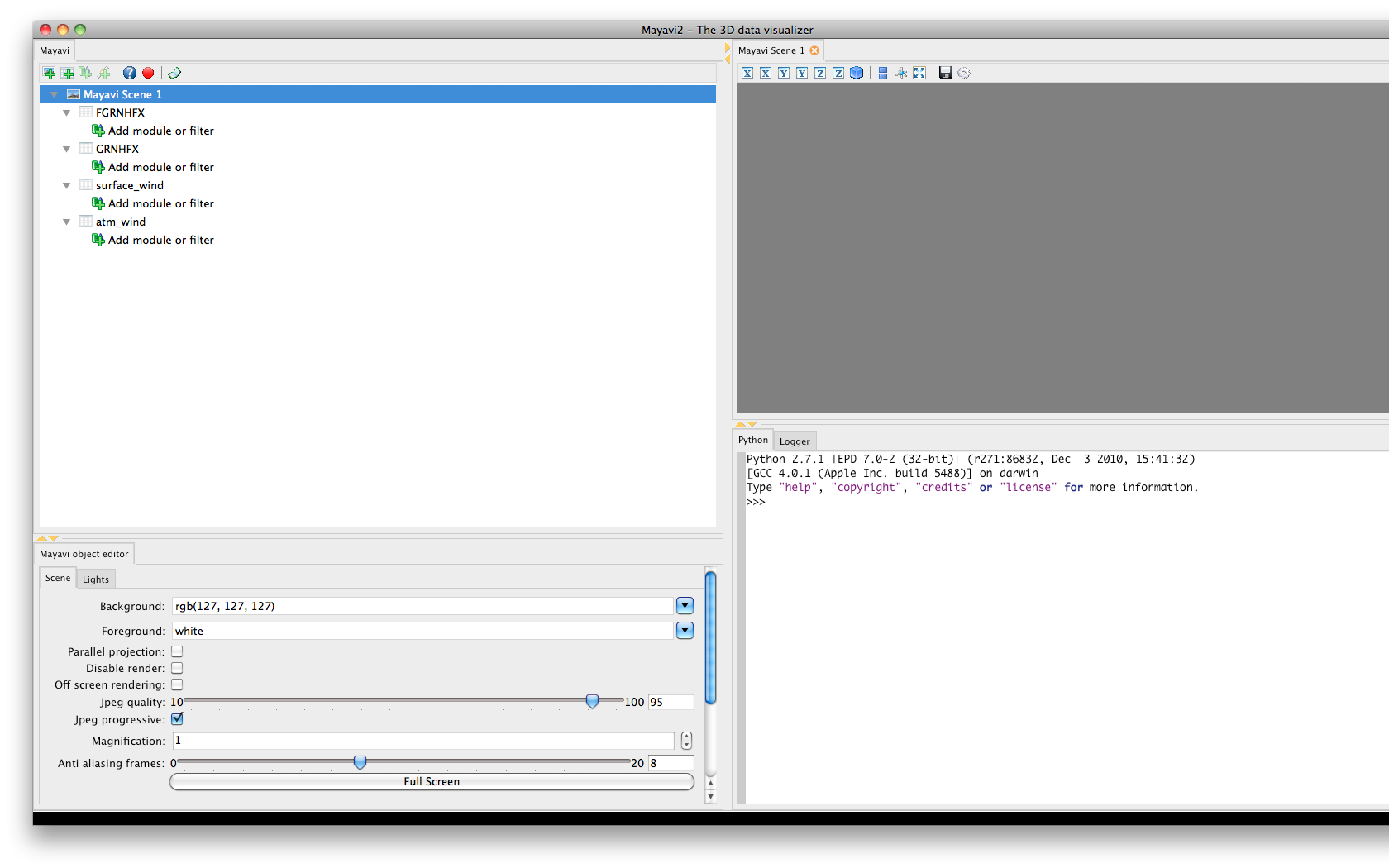Select the FGRNHFX source in the tree
Viewport: 1389px width, 868px height.
(120, 112)
